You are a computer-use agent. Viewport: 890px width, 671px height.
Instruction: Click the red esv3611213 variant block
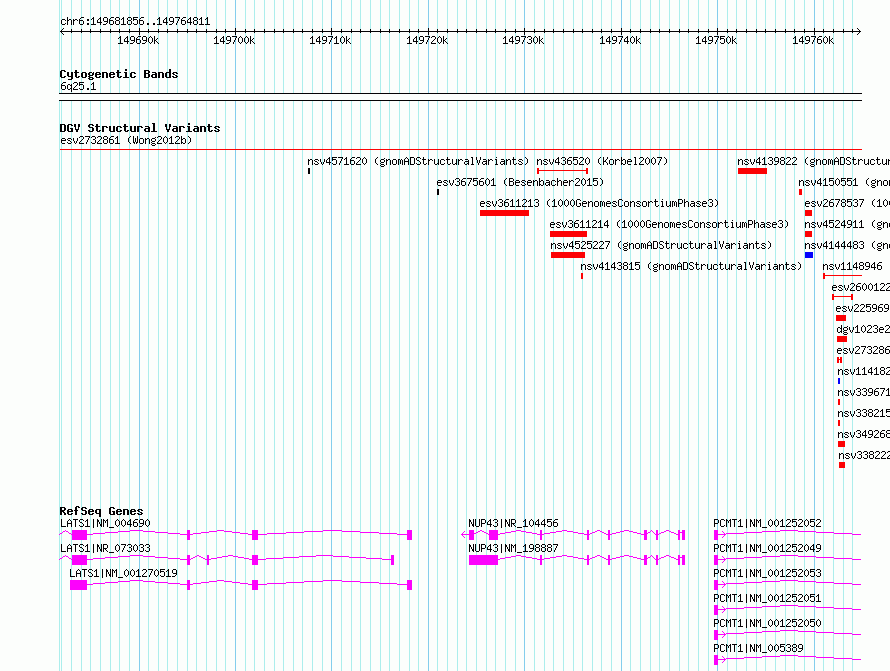[x=504, y=213]
